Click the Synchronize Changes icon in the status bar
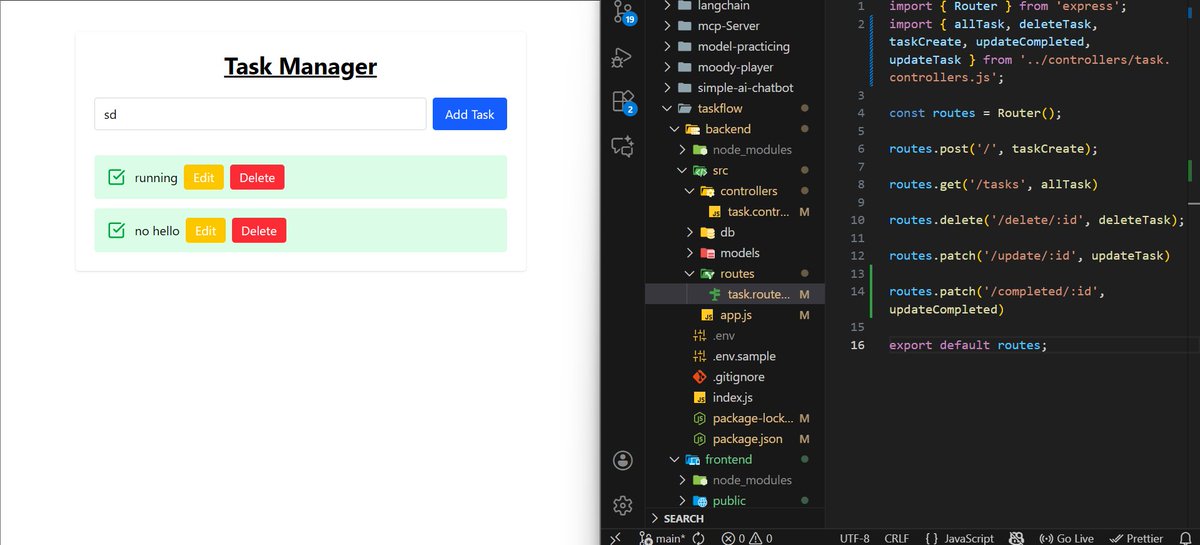The height and width of the screenshot is (545, 1200). [x=699, y=538]
